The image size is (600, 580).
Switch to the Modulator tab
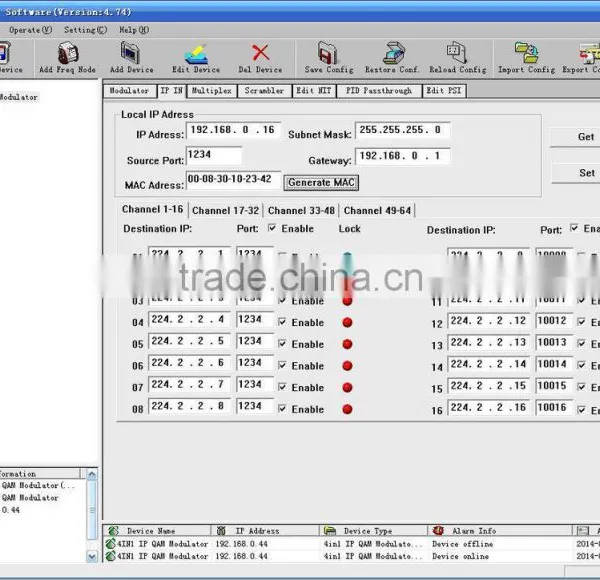click(129, 91)
